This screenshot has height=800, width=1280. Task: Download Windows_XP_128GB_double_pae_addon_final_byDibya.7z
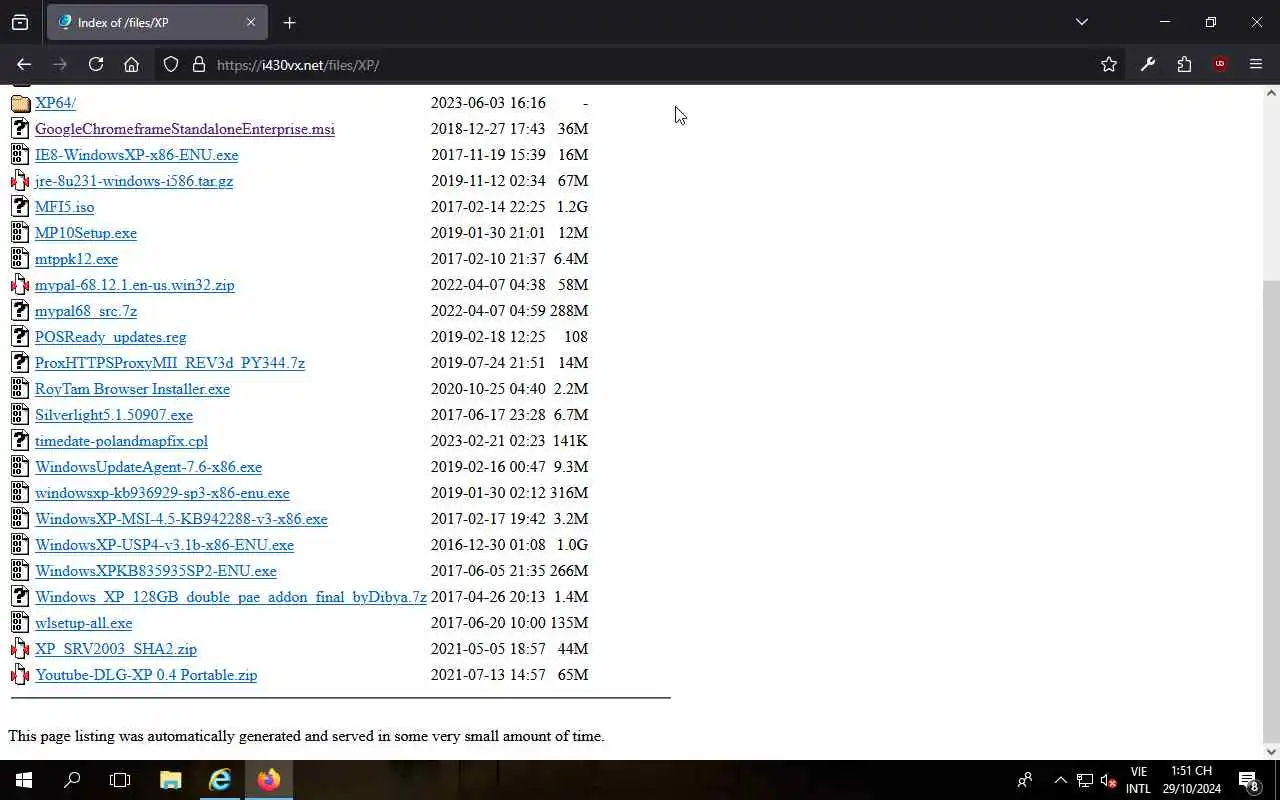click(x=231, y=597)
